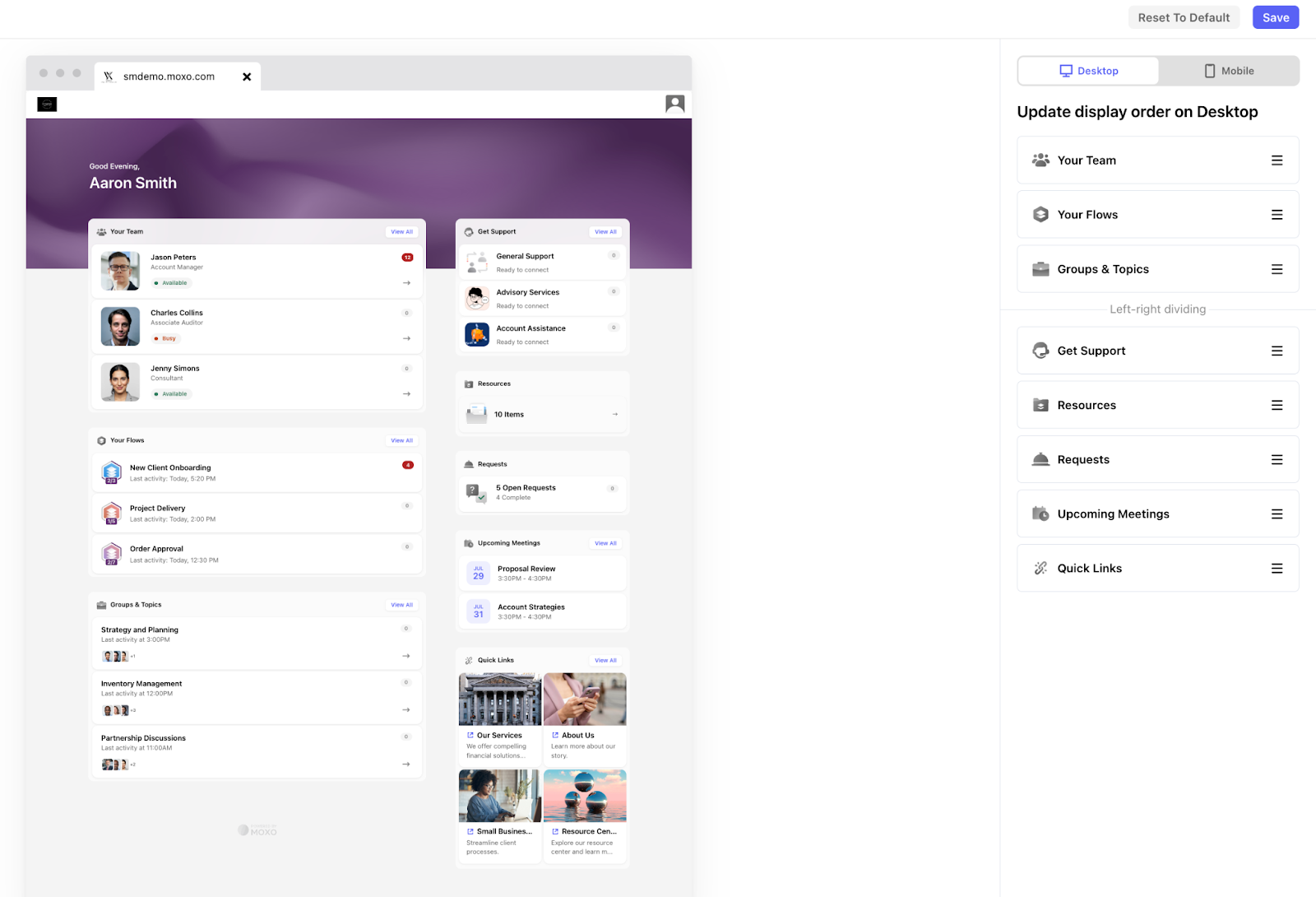This screenshot has height=897, width=1316.
Task: Click View All in Quick Links card
Action: (x=606, y=660)
